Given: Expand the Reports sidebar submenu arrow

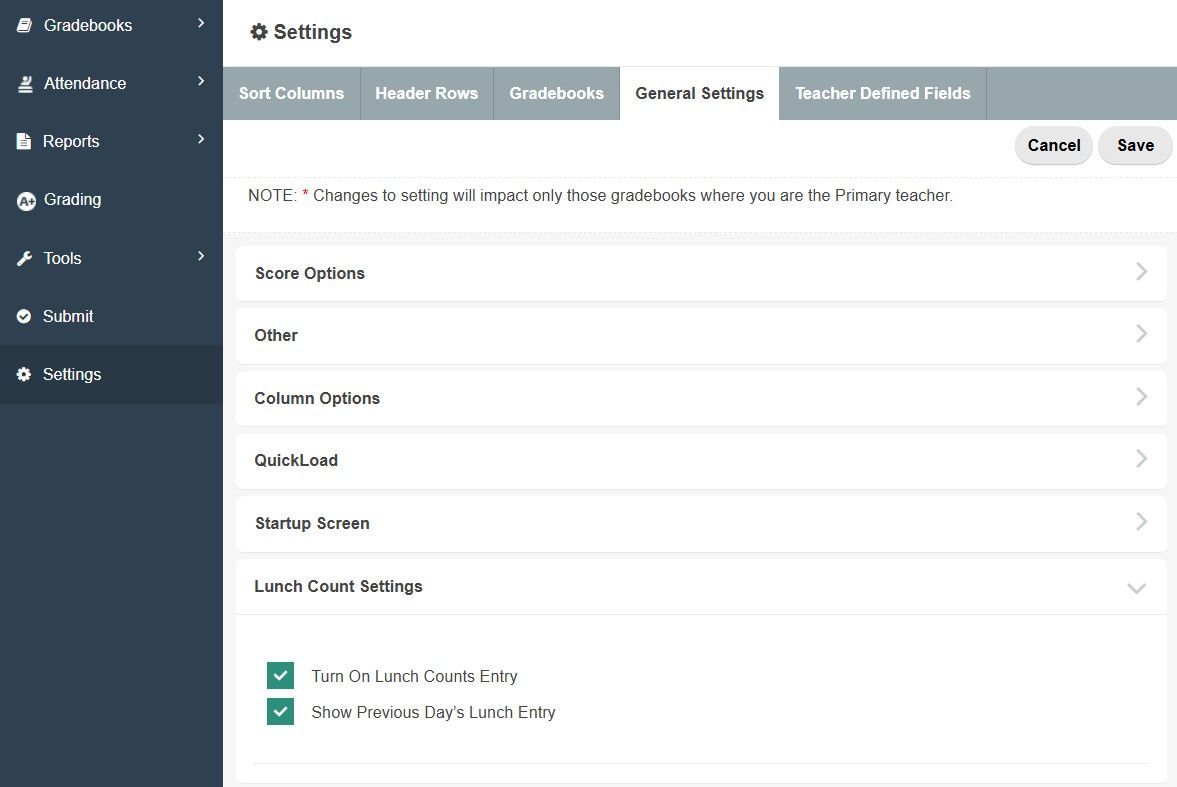Looking at the screenshot, I should pos(200,139).
